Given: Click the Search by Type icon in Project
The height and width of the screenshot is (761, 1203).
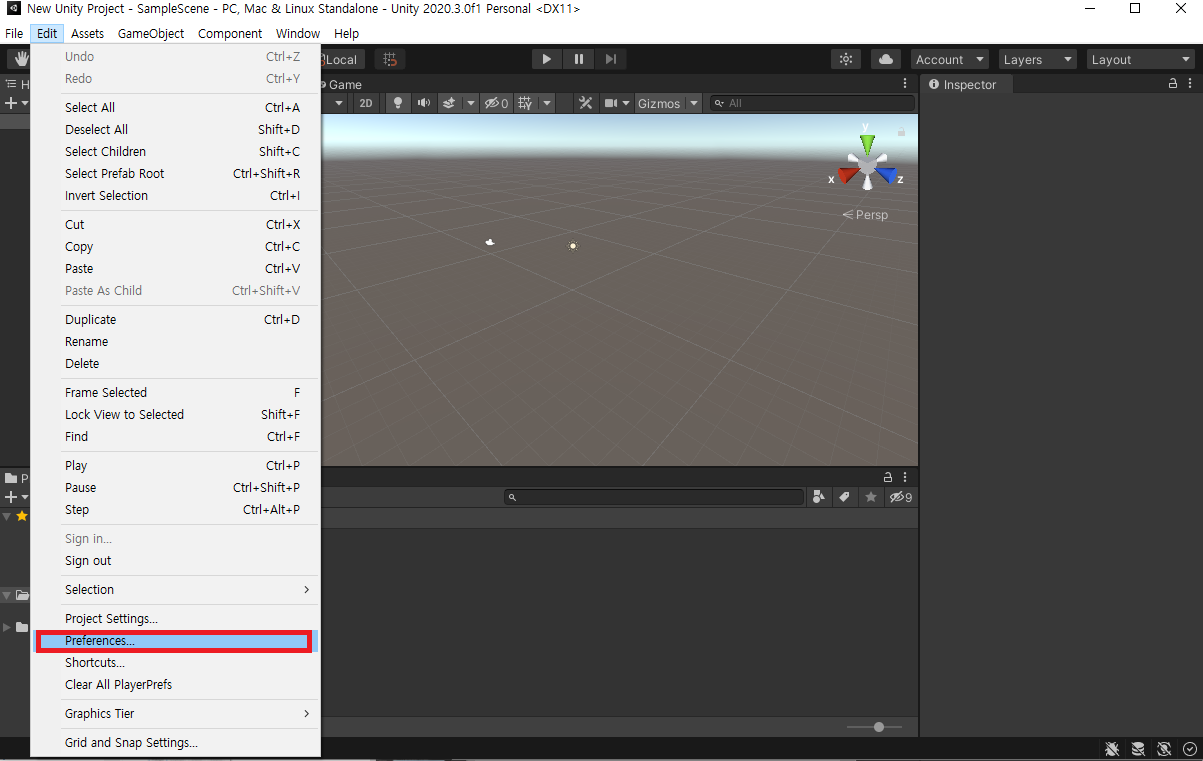Looking at the screenshot, I should pos(819,497).
